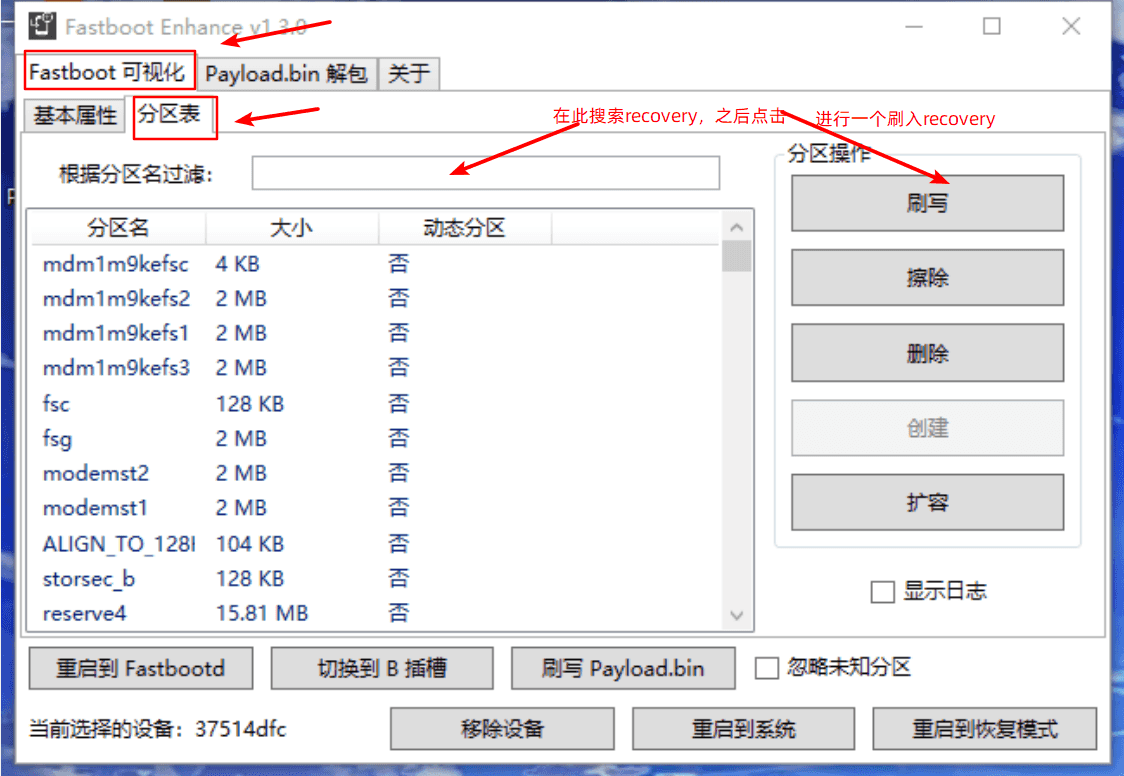Toggle the 忽略未知分区 checkbox
Viewport: 1124px width, 776px height.
tap(767, 668)
